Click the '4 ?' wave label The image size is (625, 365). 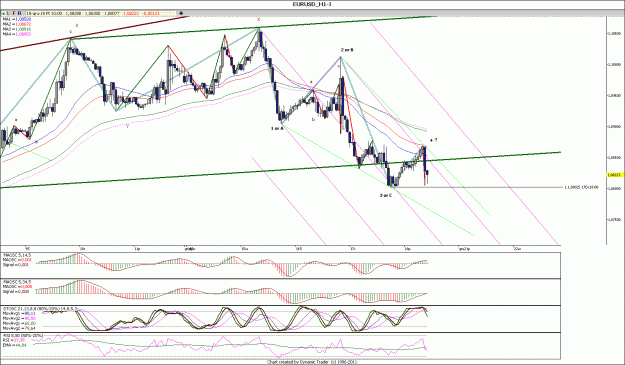434,140
